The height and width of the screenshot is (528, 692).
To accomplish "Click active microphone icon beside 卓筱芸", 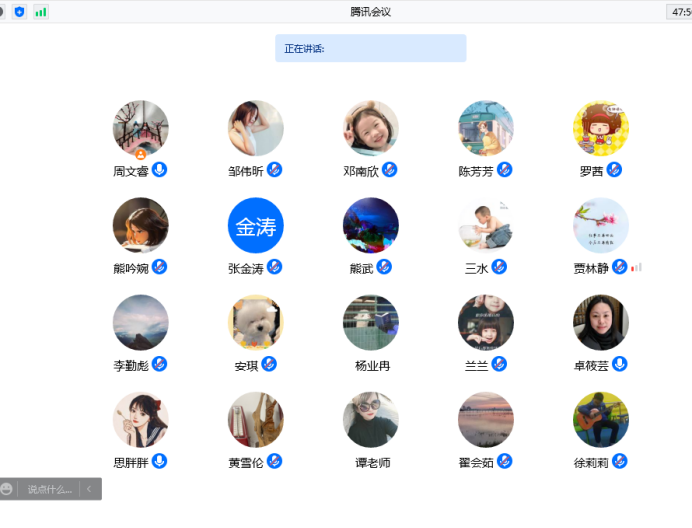I will pos(620,364).
